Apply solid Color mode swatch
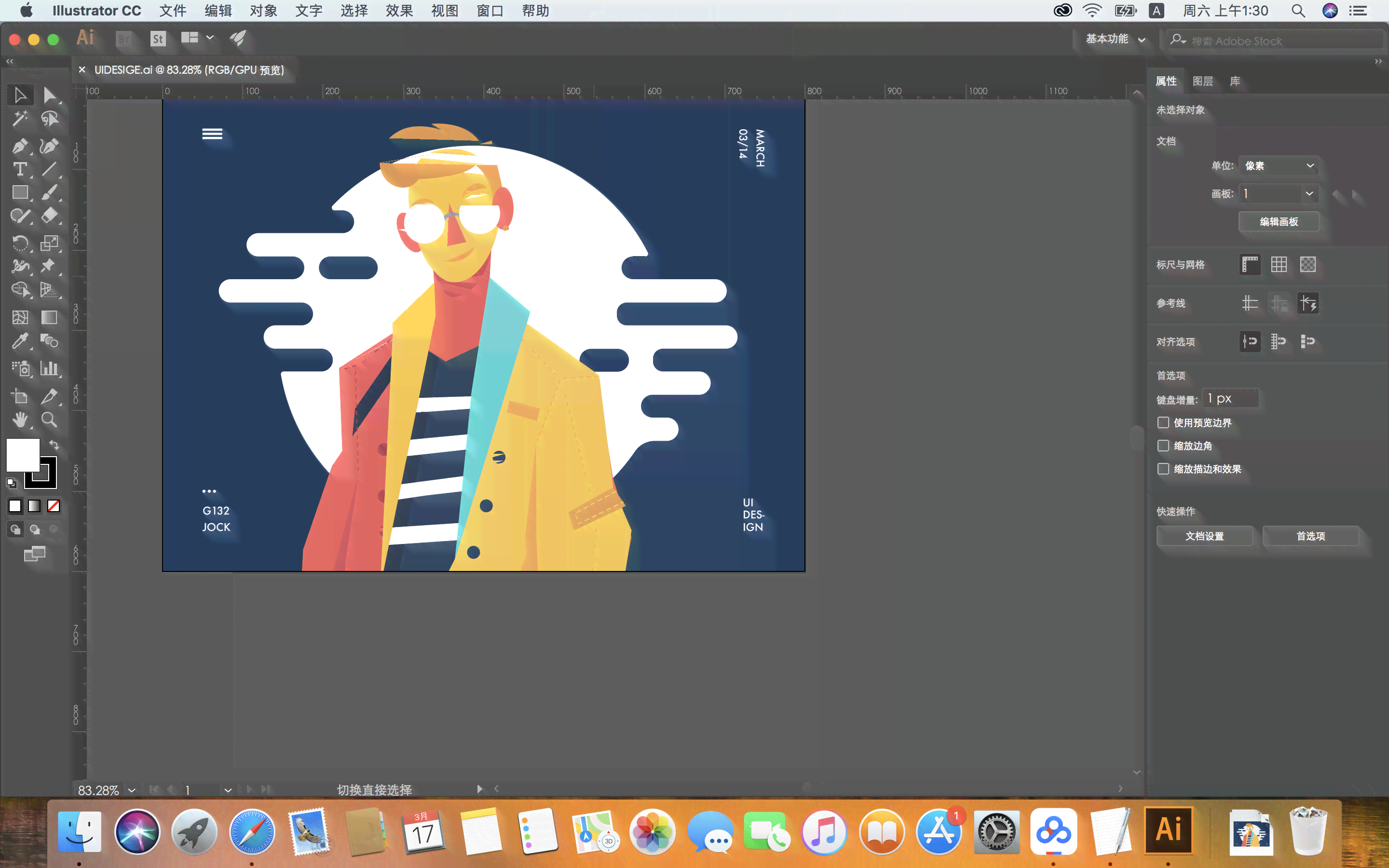1389x868 pixels. (15, 506)
